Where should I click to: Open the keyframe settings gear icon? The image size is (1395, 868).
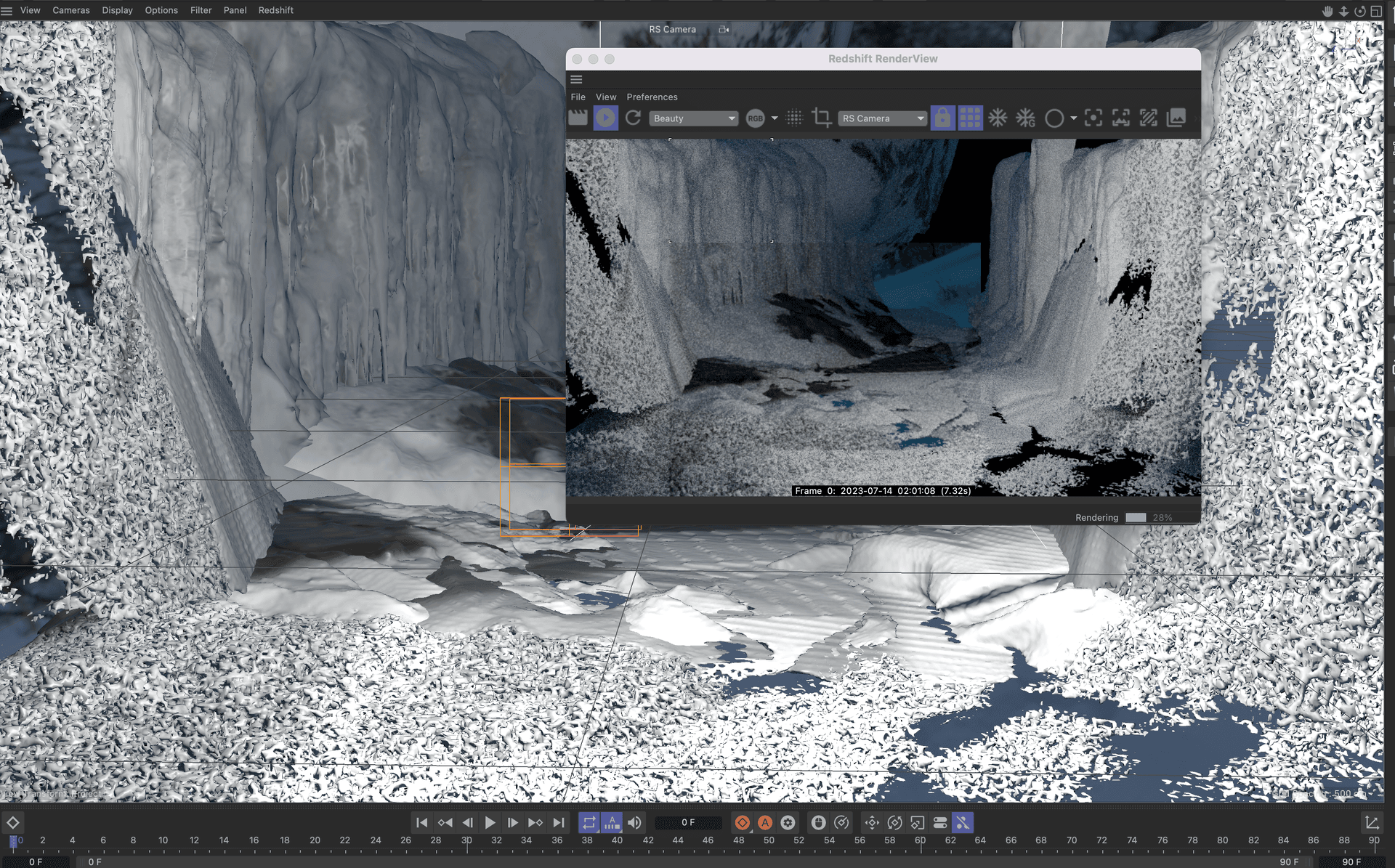click(x=788, y=822)
